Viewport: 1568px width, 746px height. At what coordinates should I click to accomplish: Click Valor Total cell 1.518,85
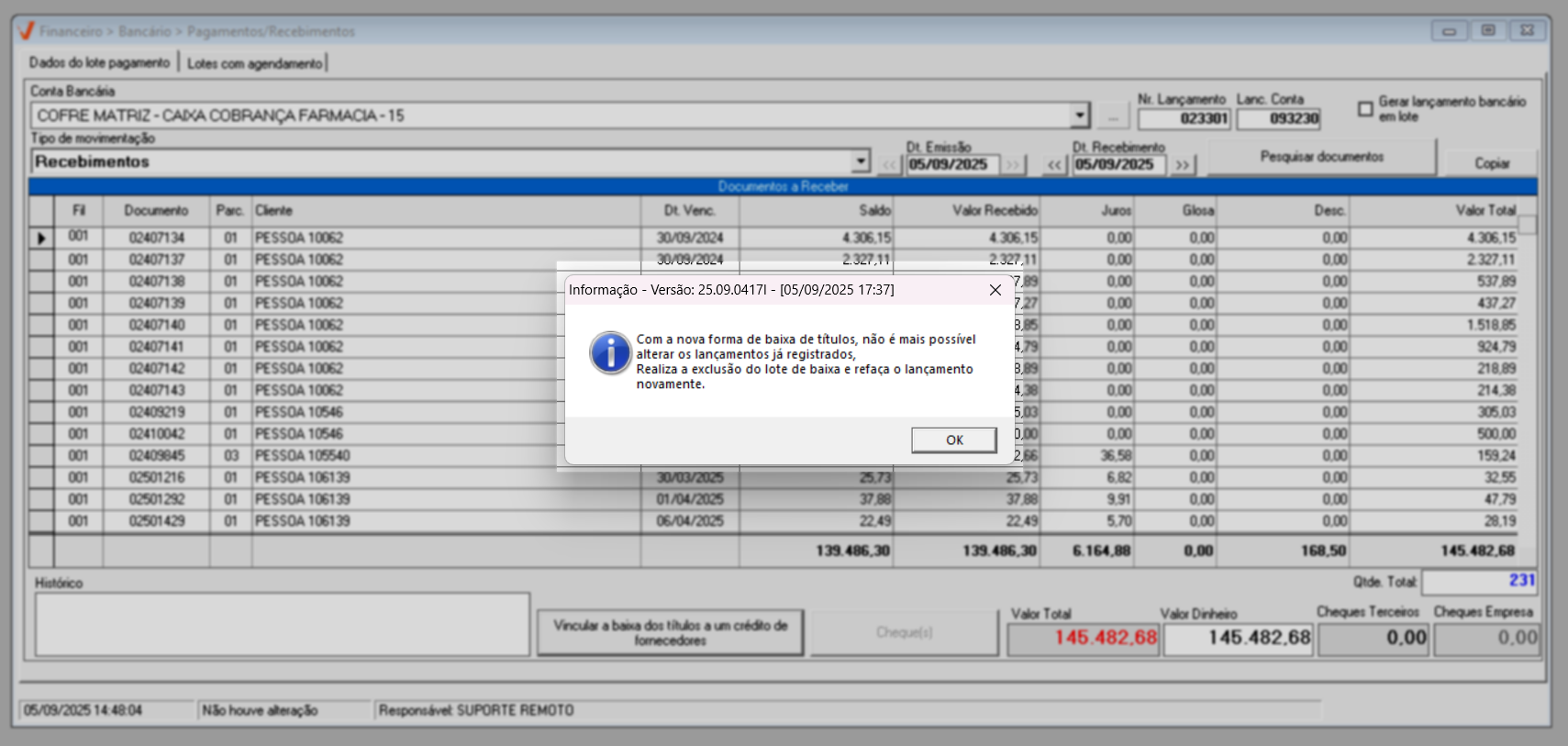1491,325
